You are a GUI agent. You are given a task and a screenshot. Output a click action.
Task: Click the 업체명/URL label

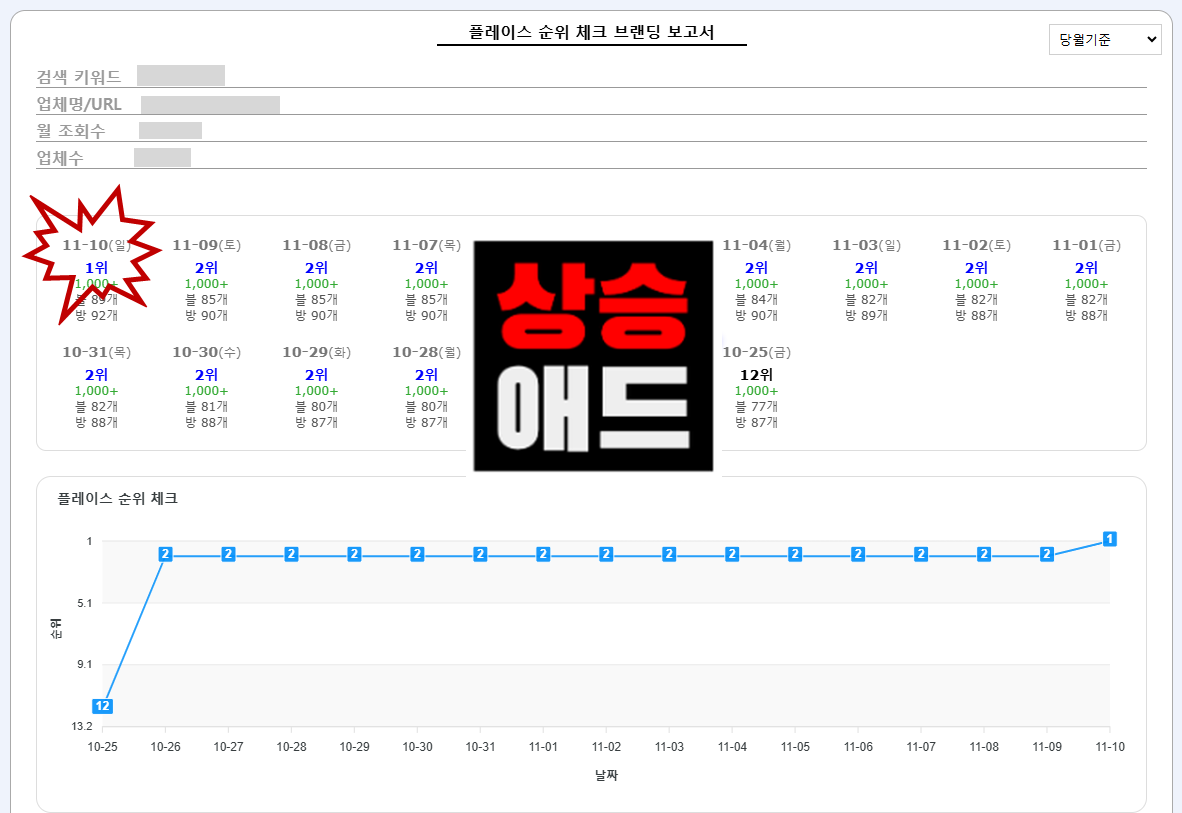[x=79, y=104]
